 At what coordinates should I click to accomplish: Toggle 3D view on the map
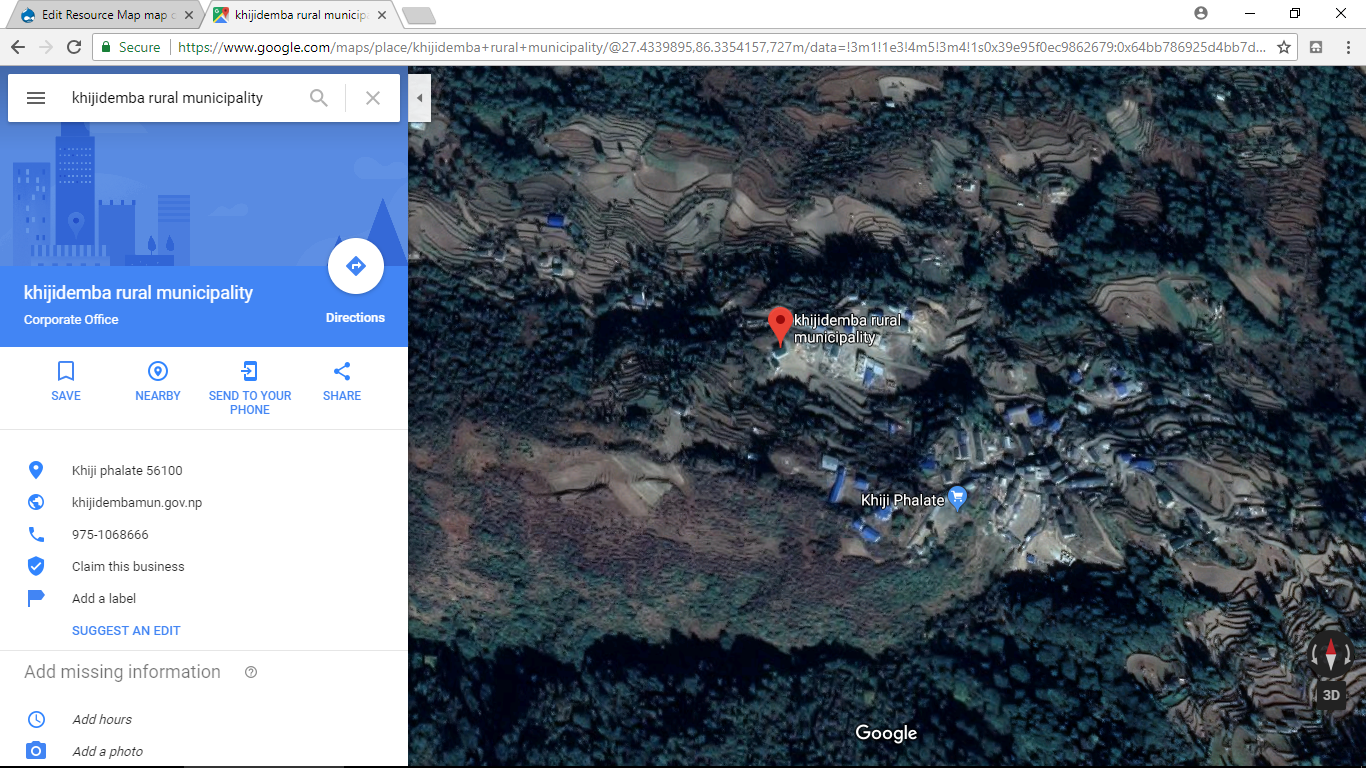pyautogui.click(x=1330, y=695)
